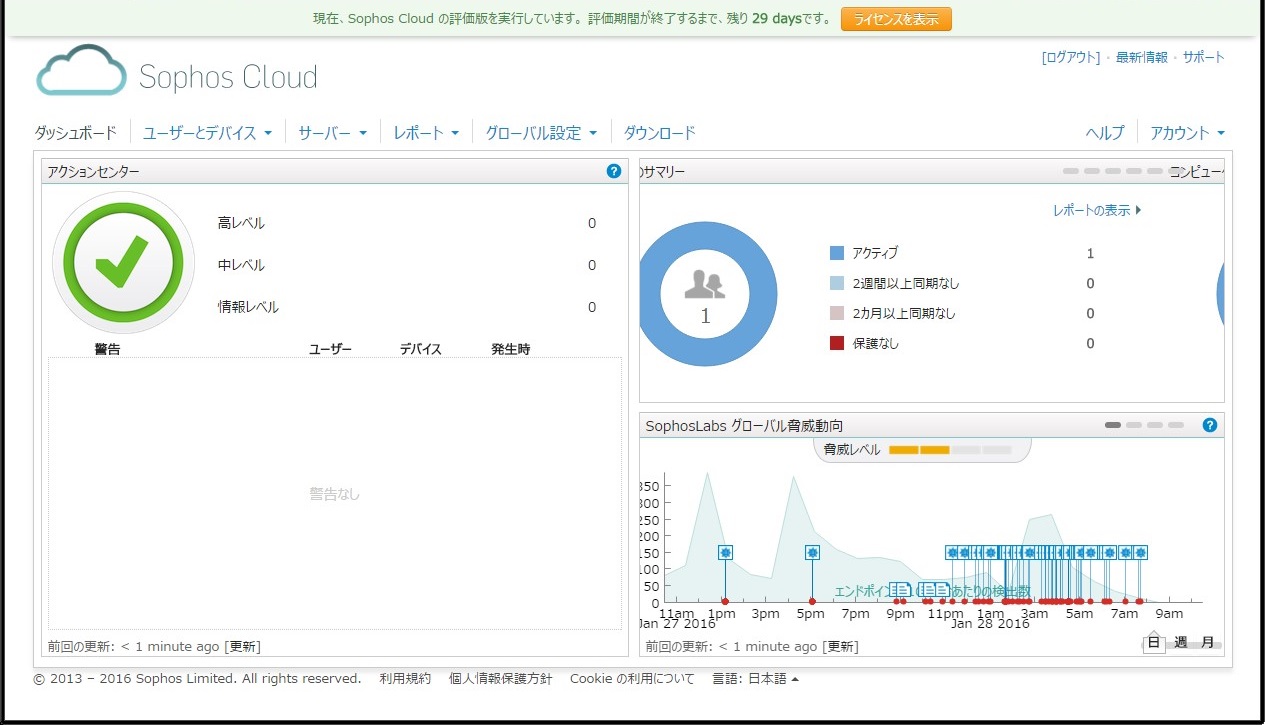Click the green checkmark status icon

(123, 262)
